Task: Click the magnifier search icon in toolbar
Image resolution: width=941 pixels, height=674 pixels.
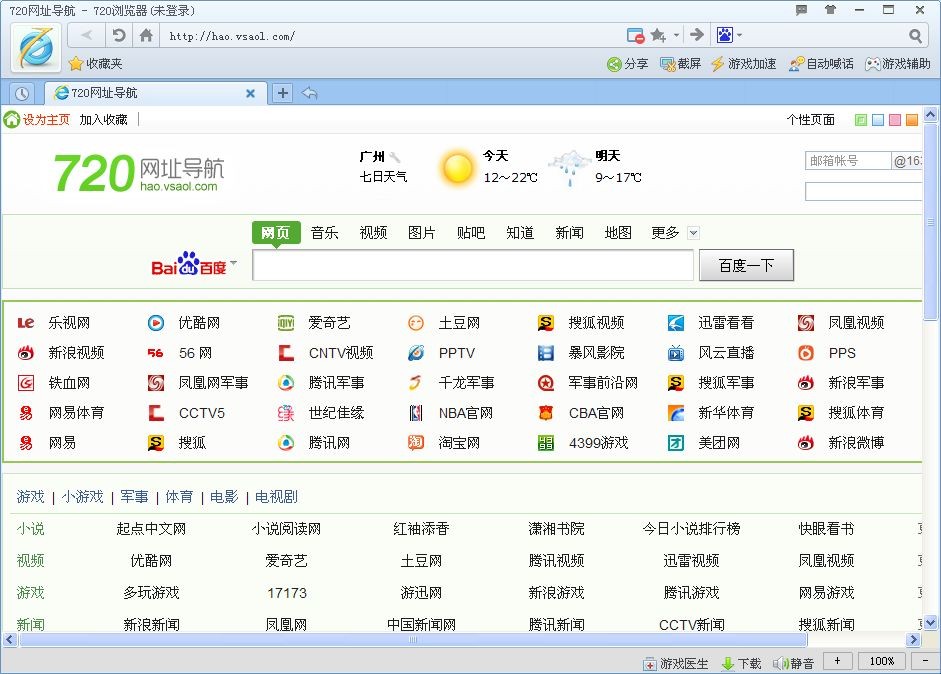Action: (x=915, y=36)
